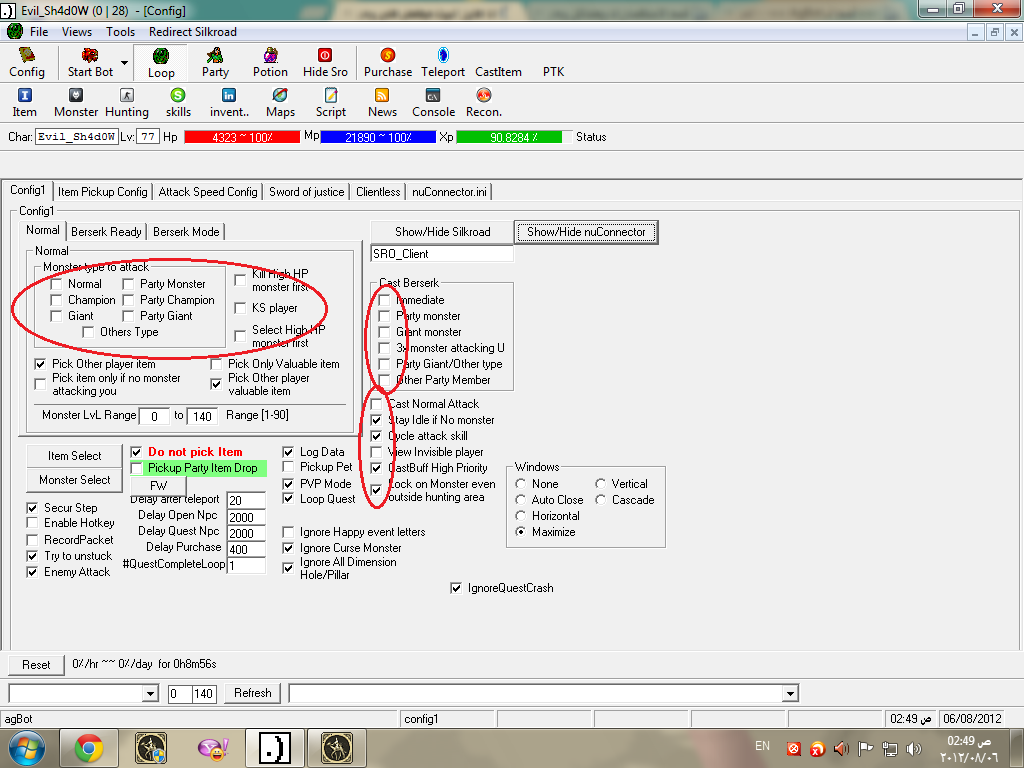Open the Tools menu
Image resolution: width=1024 pixels, height=768 pixels.
[x=120, y=31]
